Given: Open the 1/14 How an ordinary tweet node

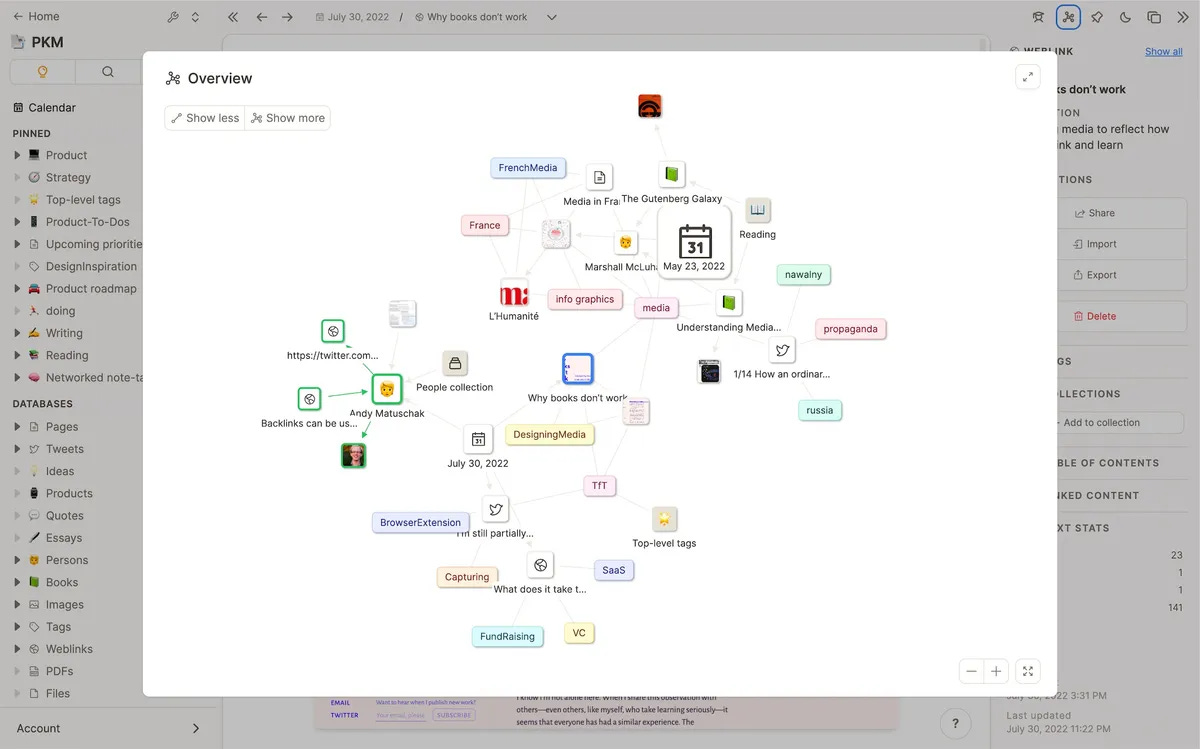Looking at the screenshot, I should (782, 350).
